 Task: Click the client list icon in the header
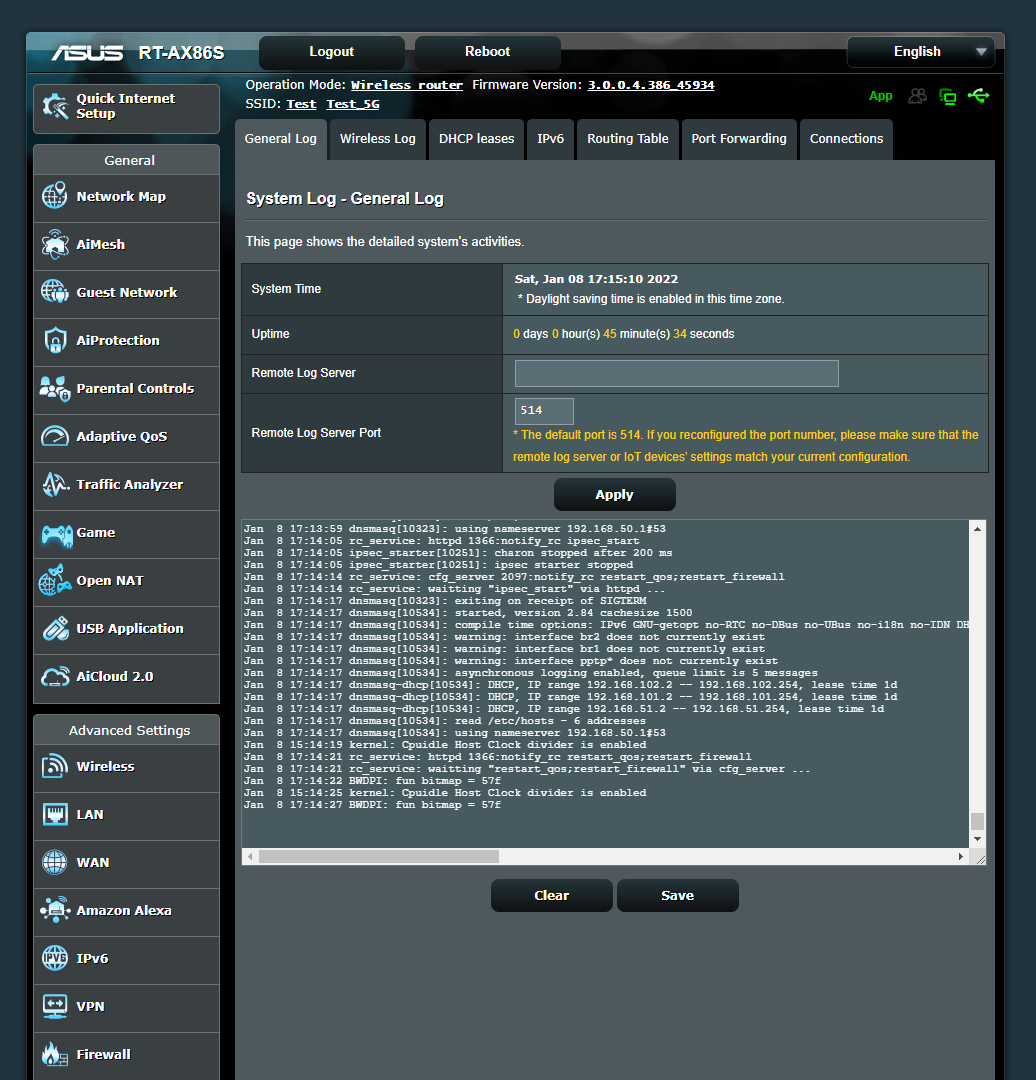click(917, 96)
